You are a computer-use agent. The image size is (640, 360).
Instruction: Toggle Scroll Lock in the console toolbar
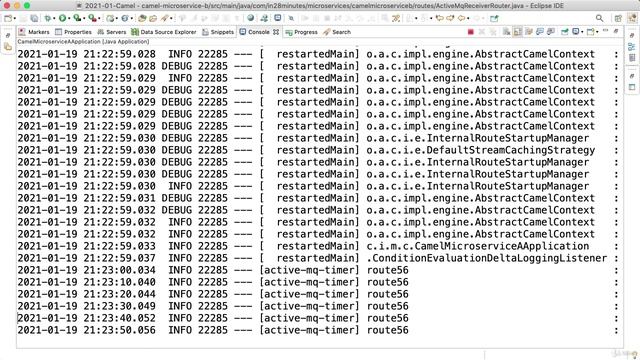(518, 32)
